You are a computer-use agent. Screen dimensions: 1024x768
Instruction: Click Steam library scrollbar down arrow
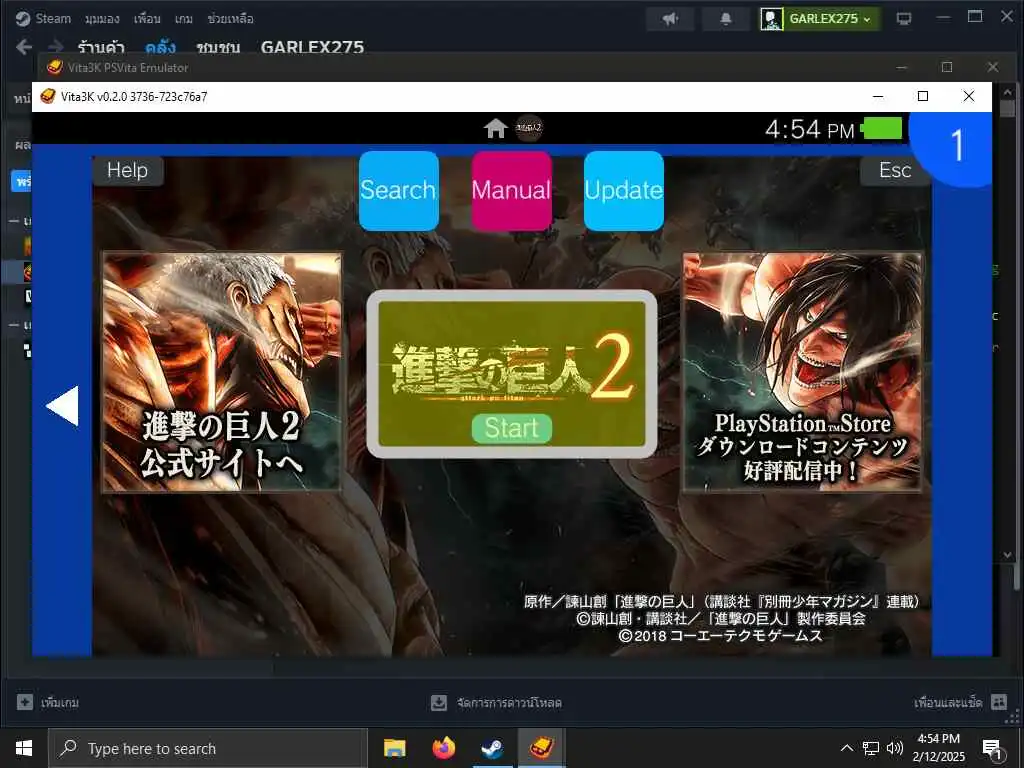click(1008, 555)
